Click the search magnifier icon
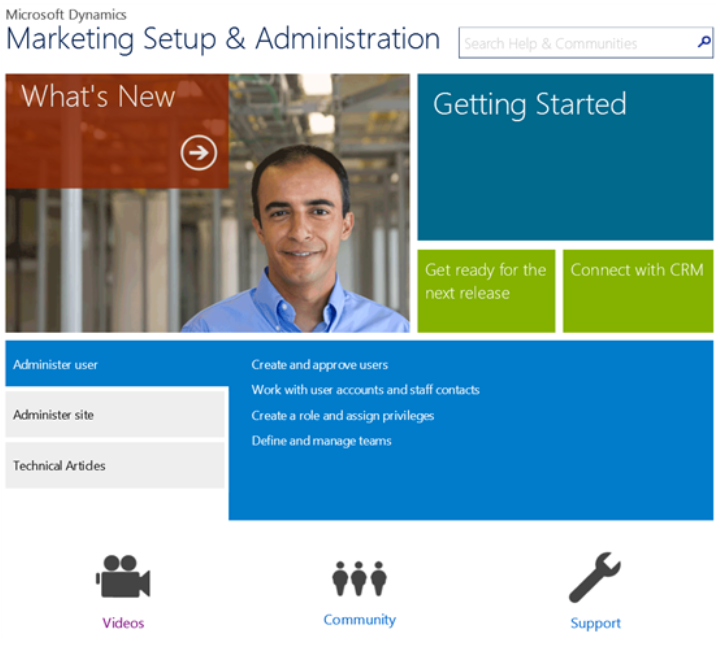Image resolution: width=724 pixels, height=648 pixels. tap(703, 42)
